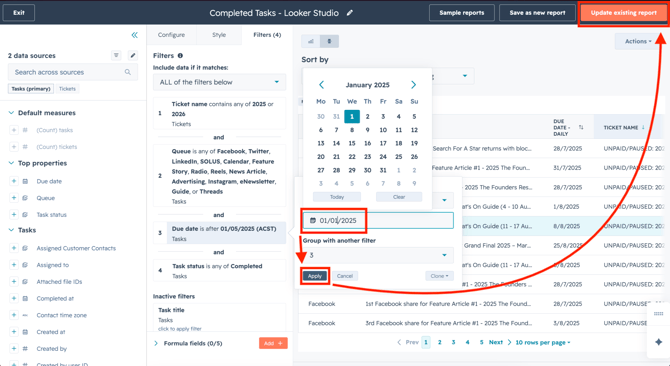This screenshot has width=670, height=366.
Task: Add Attached file IDs with the plus icon
Action: (x=14, y=281)
